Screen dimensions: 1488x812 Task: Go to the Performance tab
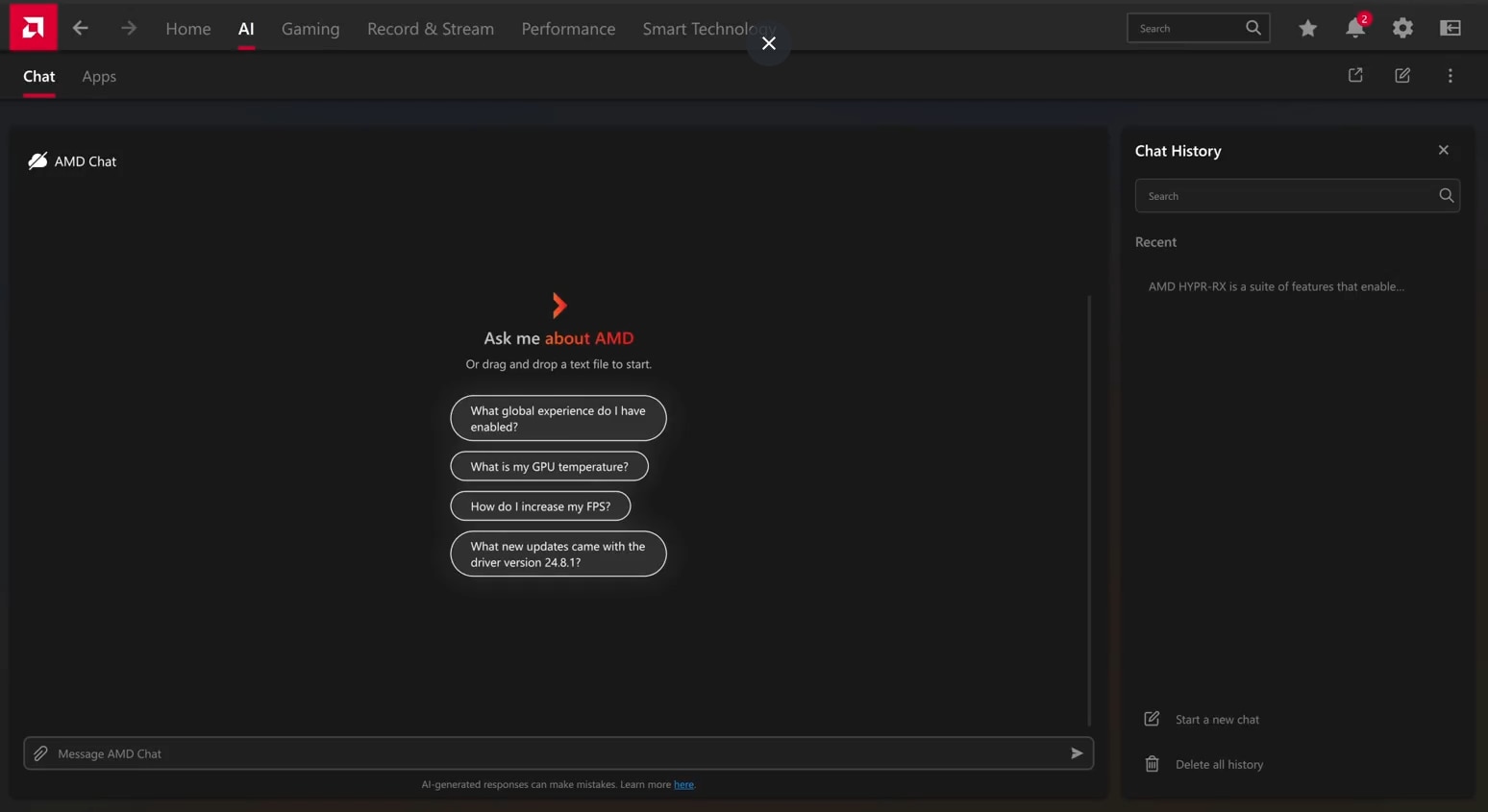point(568,28)
